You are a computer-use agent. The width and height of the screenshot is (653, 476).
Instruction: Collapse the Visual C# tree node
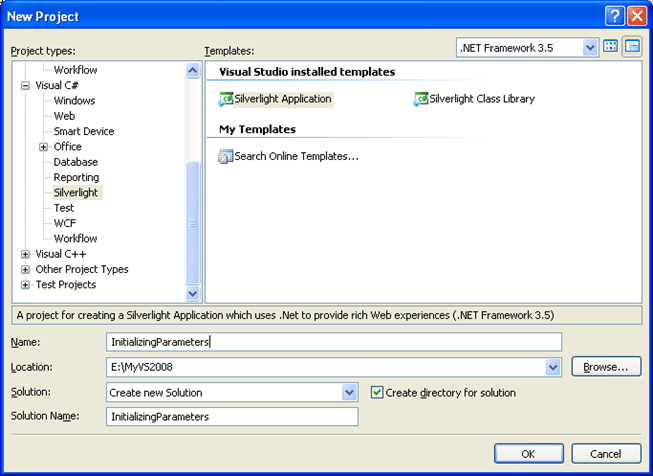[x=25, y=85]
